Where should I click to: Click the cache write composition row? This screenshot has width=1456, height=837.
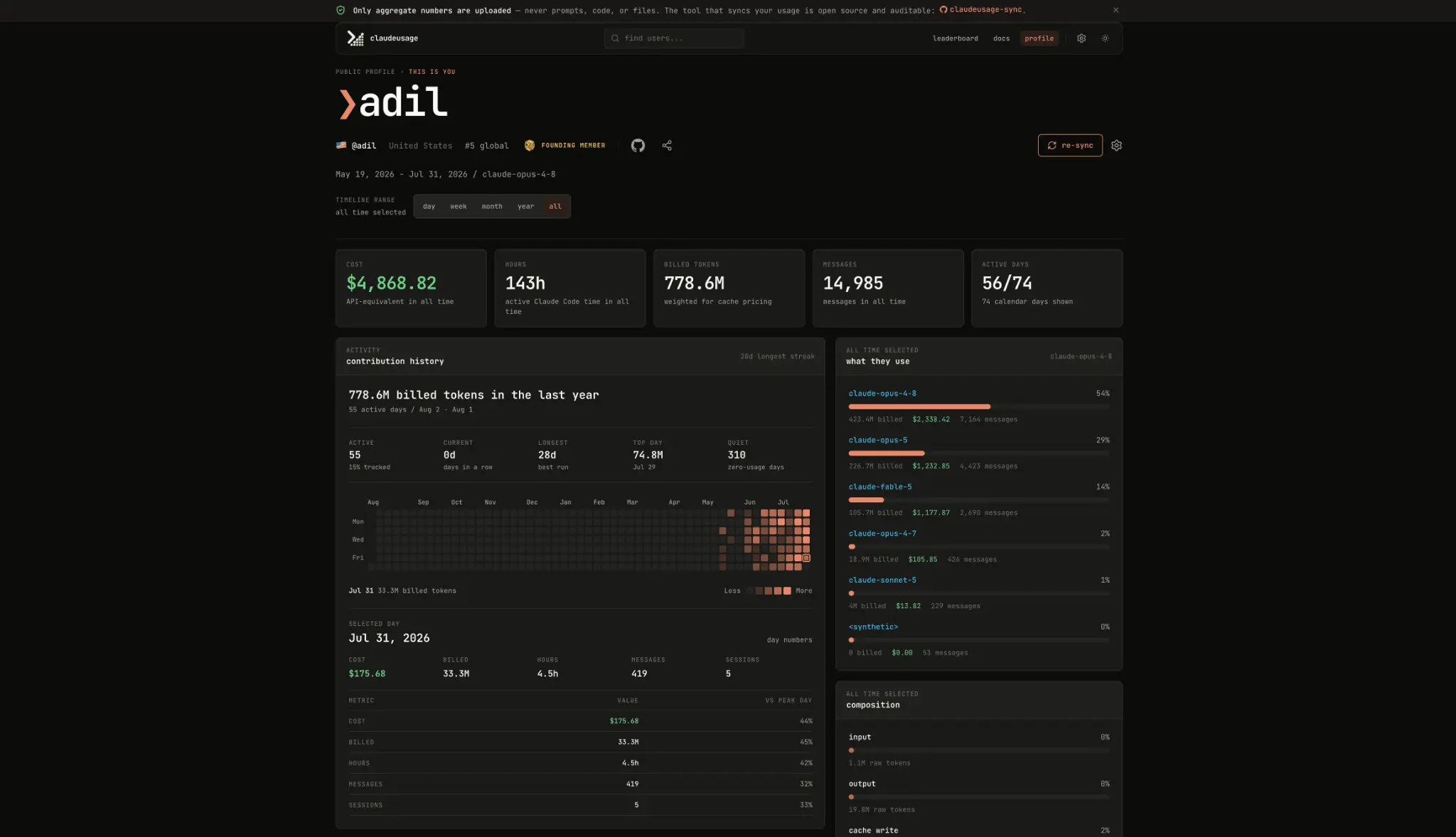pos(978,831)
